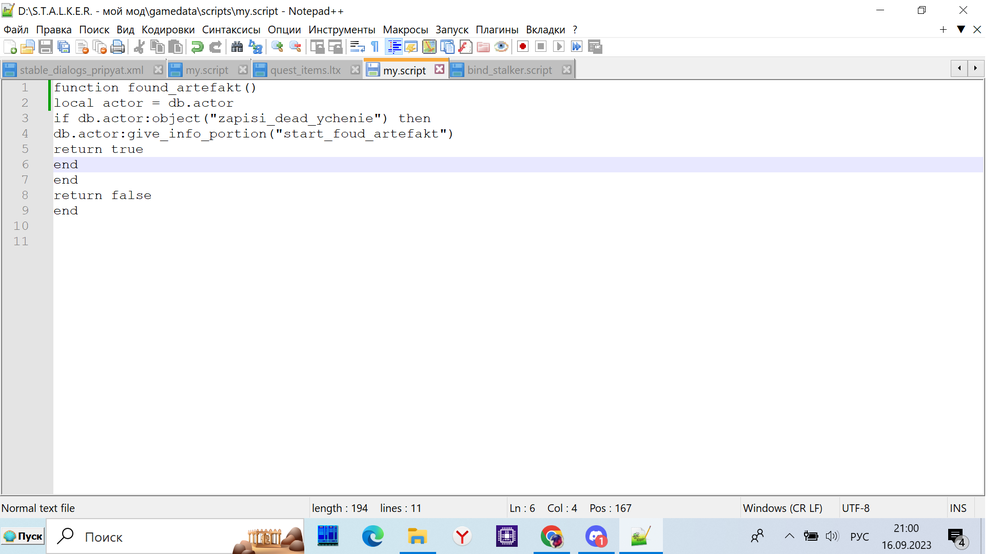The height and width of the screenshot is (554, 1000).
Task: Close the quest_items.ltx tab
Action: [355, 70]
